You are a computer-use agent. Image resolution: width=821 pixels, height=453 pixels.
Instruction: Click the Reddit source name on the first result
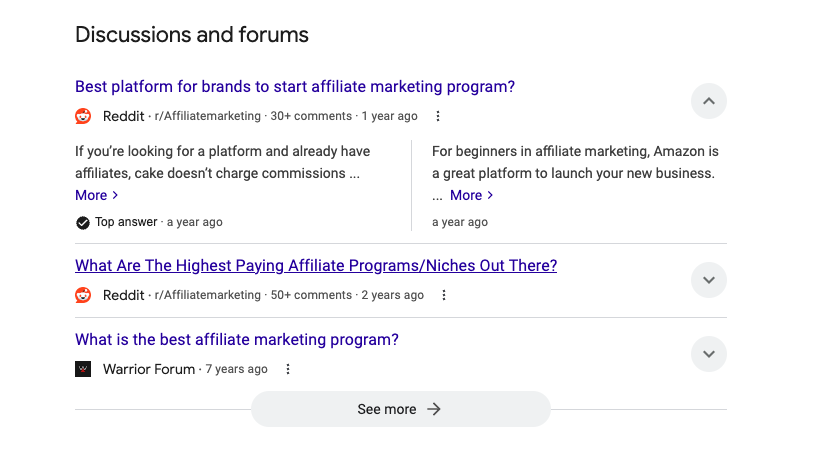tap(124, 116)
